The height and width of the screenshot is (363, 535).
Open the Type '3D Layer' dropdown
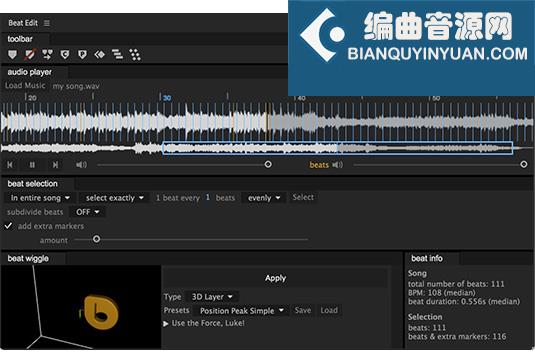tap(212, 297)
